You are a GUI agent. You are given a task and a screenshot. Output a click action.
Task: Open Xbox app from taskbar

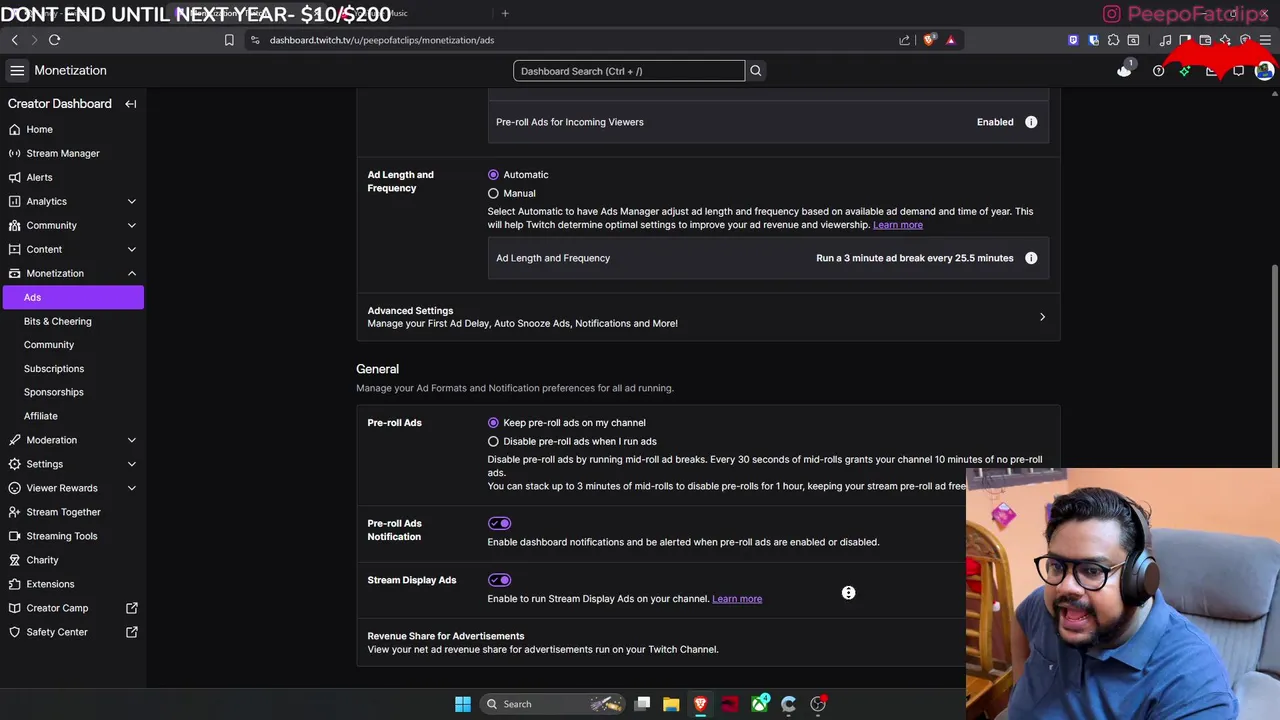(x=760, y=704)
